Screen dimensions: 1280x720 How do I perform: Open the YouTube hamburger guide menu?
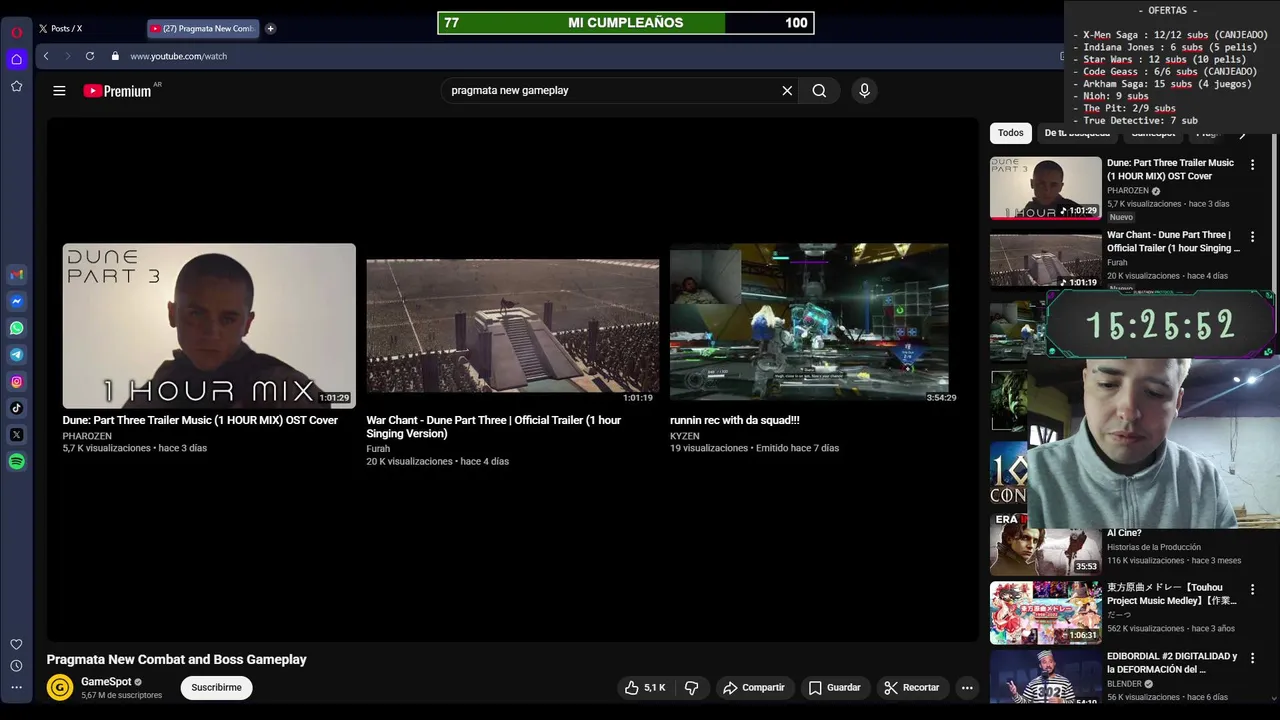click(x=59, y=91)
